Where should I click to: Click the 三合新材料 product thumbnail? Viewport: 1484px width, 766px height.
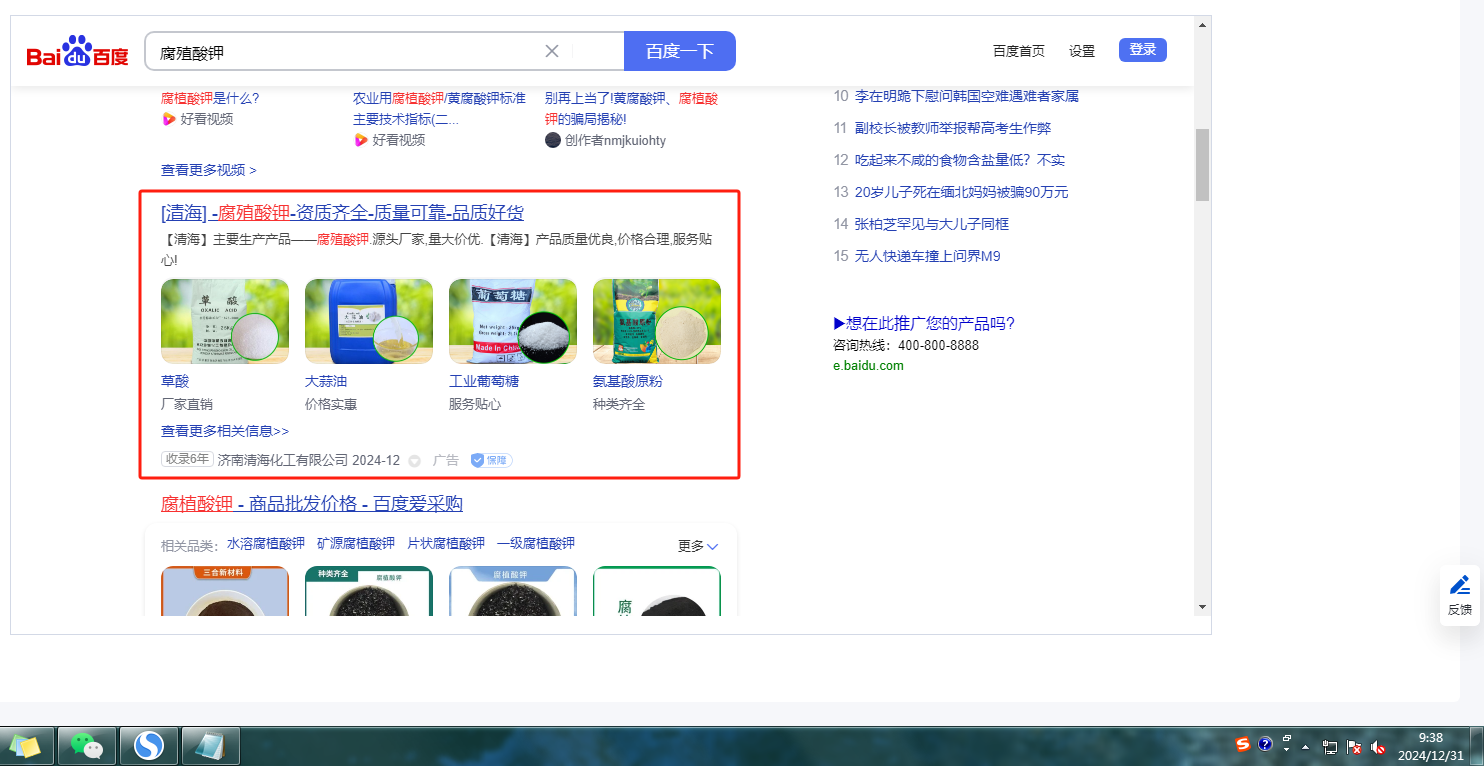(225, 591)
